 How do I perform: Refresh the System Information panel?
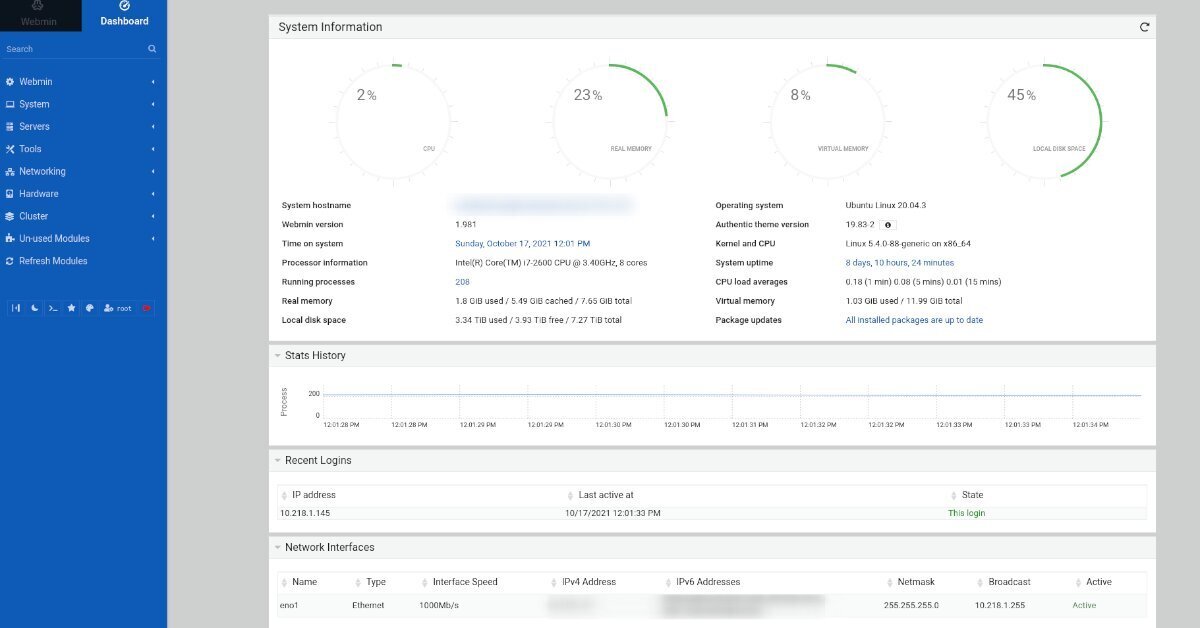pos(1144,27)
